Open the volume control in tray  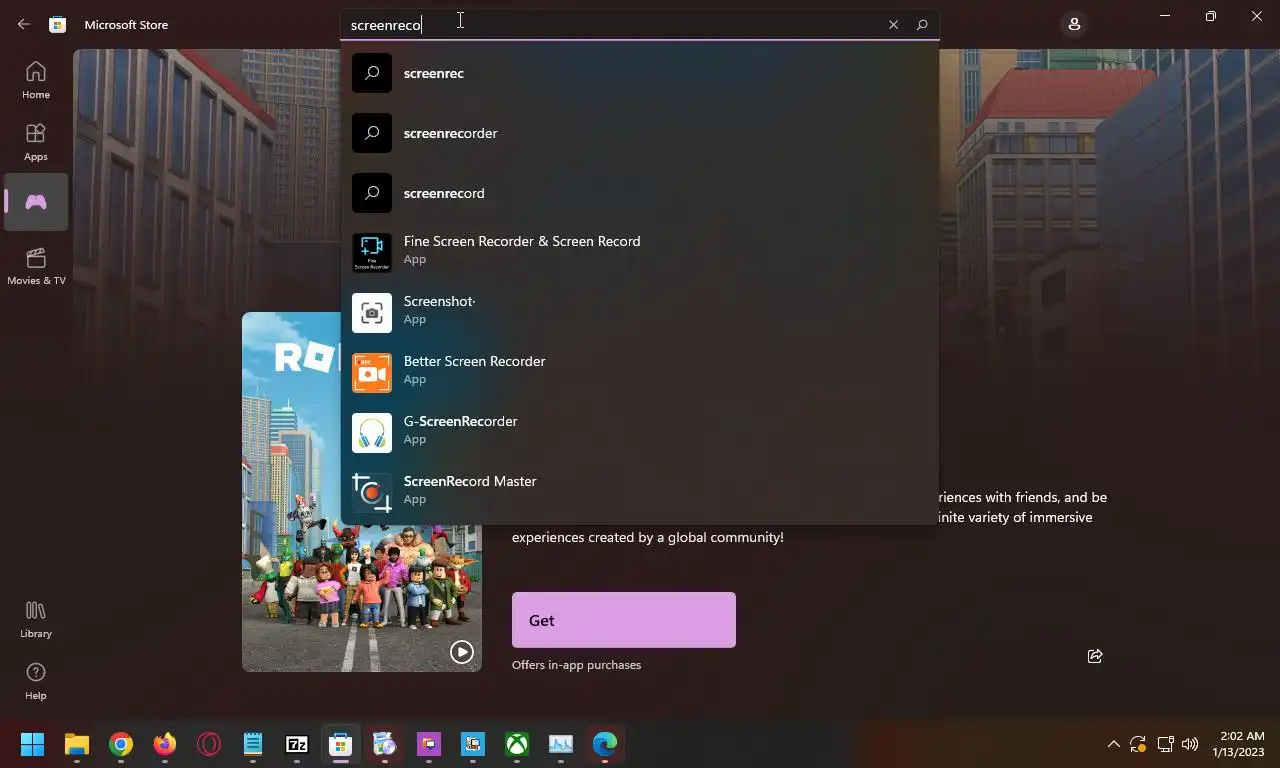[1190, 744]
